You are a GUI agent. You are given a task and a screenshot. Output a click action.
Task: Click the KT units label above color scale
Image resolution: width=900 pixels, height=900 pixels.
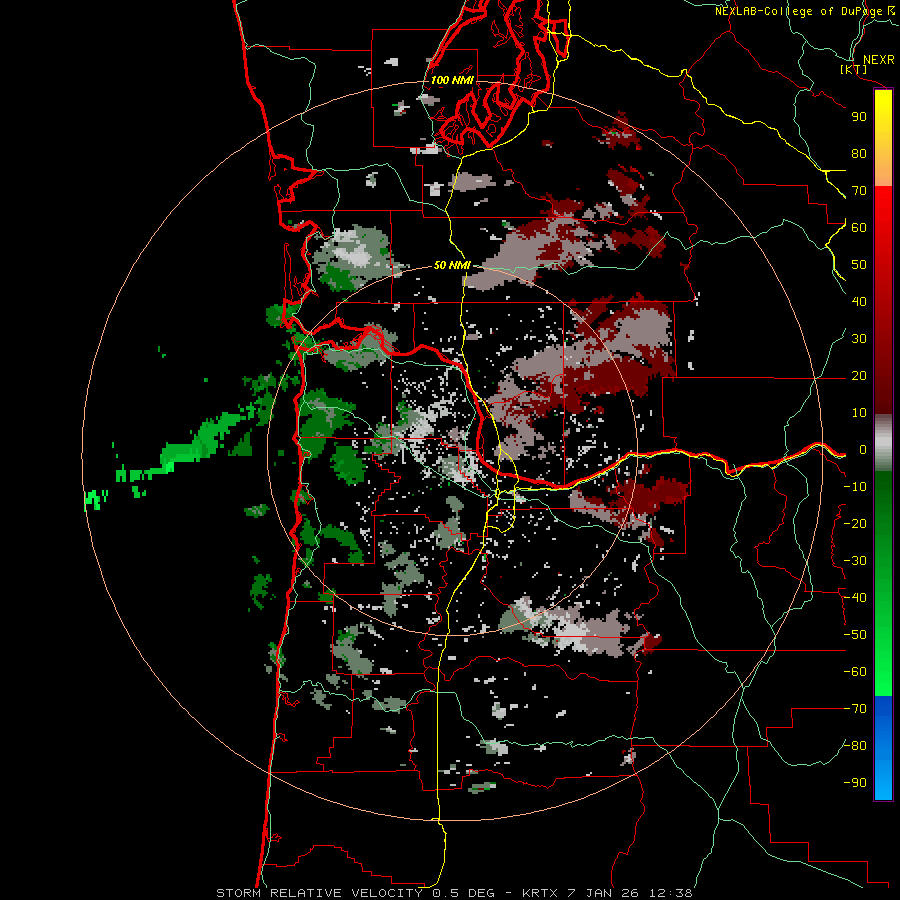click(854, 70)
